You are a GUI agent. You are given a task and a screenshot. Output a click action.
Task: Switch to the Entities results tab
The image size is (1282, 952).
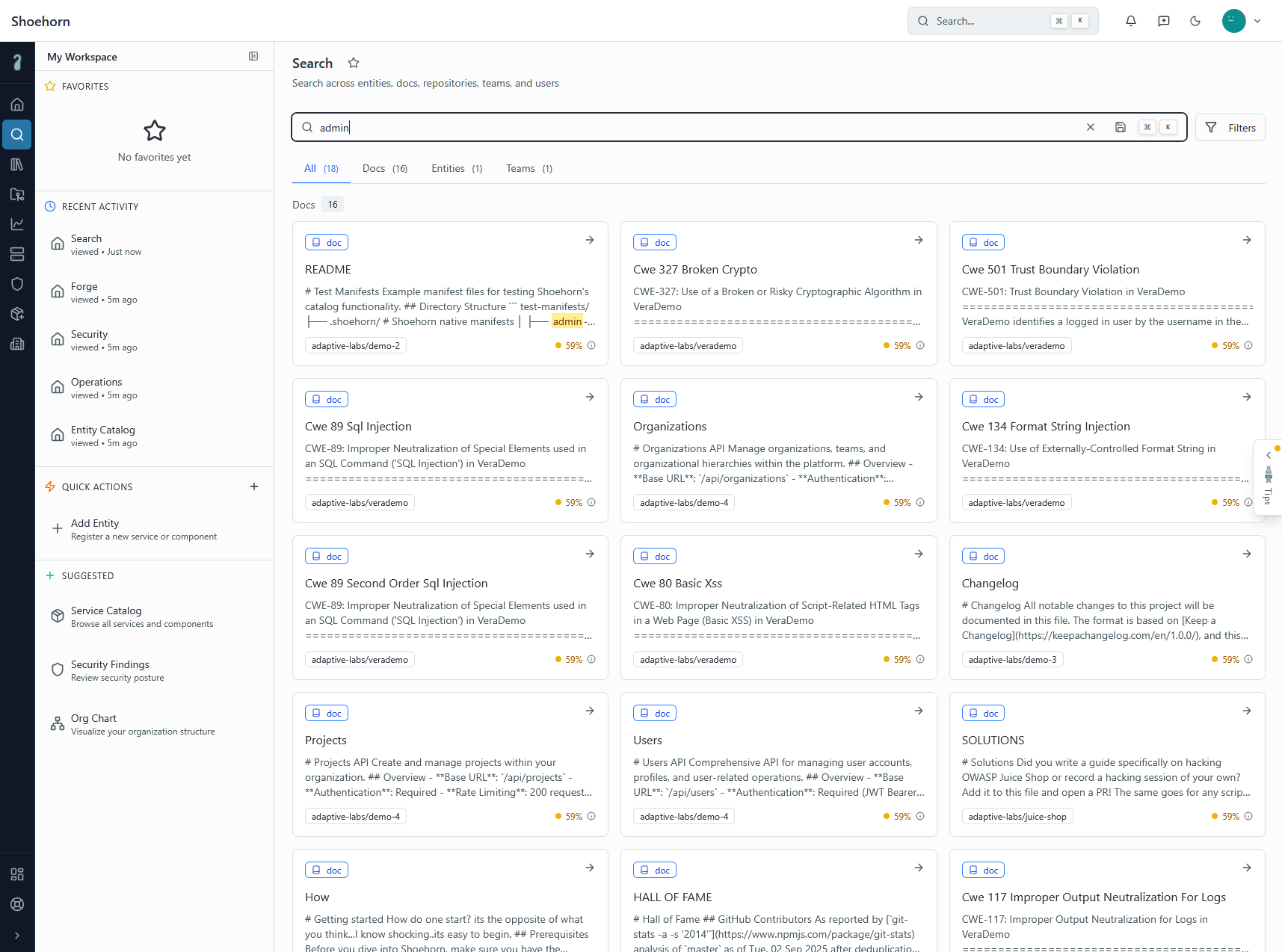[x=456, y=169]
